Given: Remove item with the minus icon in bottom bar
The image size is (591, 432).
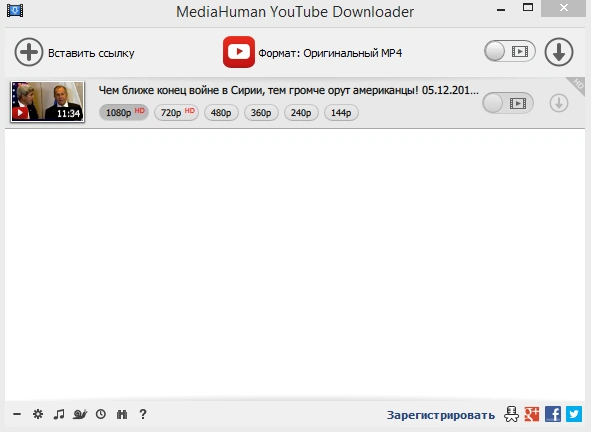Looking at the screenshot, I should pyautogui.click(x=17, y=414).
